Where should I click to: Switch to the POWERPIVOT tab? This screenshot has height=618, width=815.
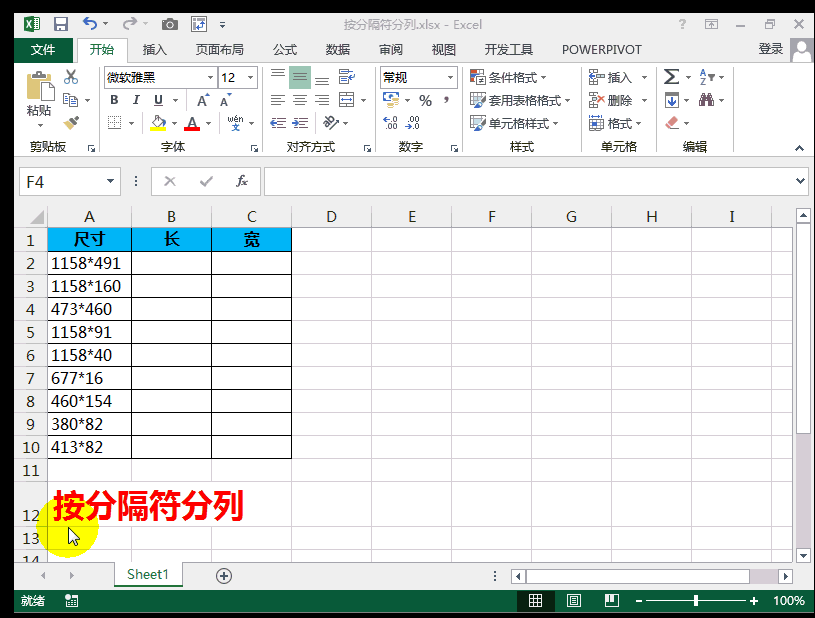click(602, 49)
